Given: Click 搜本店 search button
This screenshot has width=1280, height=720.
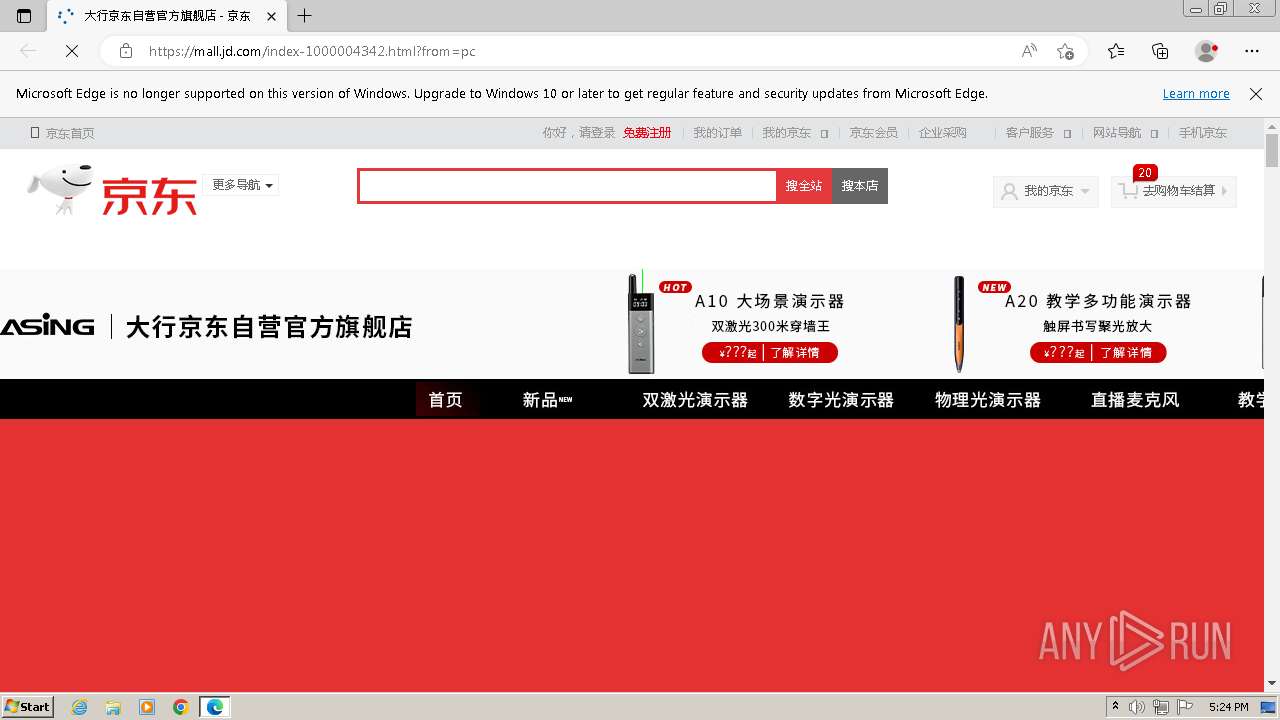Looking at the screenshot, I should (860, 186).
